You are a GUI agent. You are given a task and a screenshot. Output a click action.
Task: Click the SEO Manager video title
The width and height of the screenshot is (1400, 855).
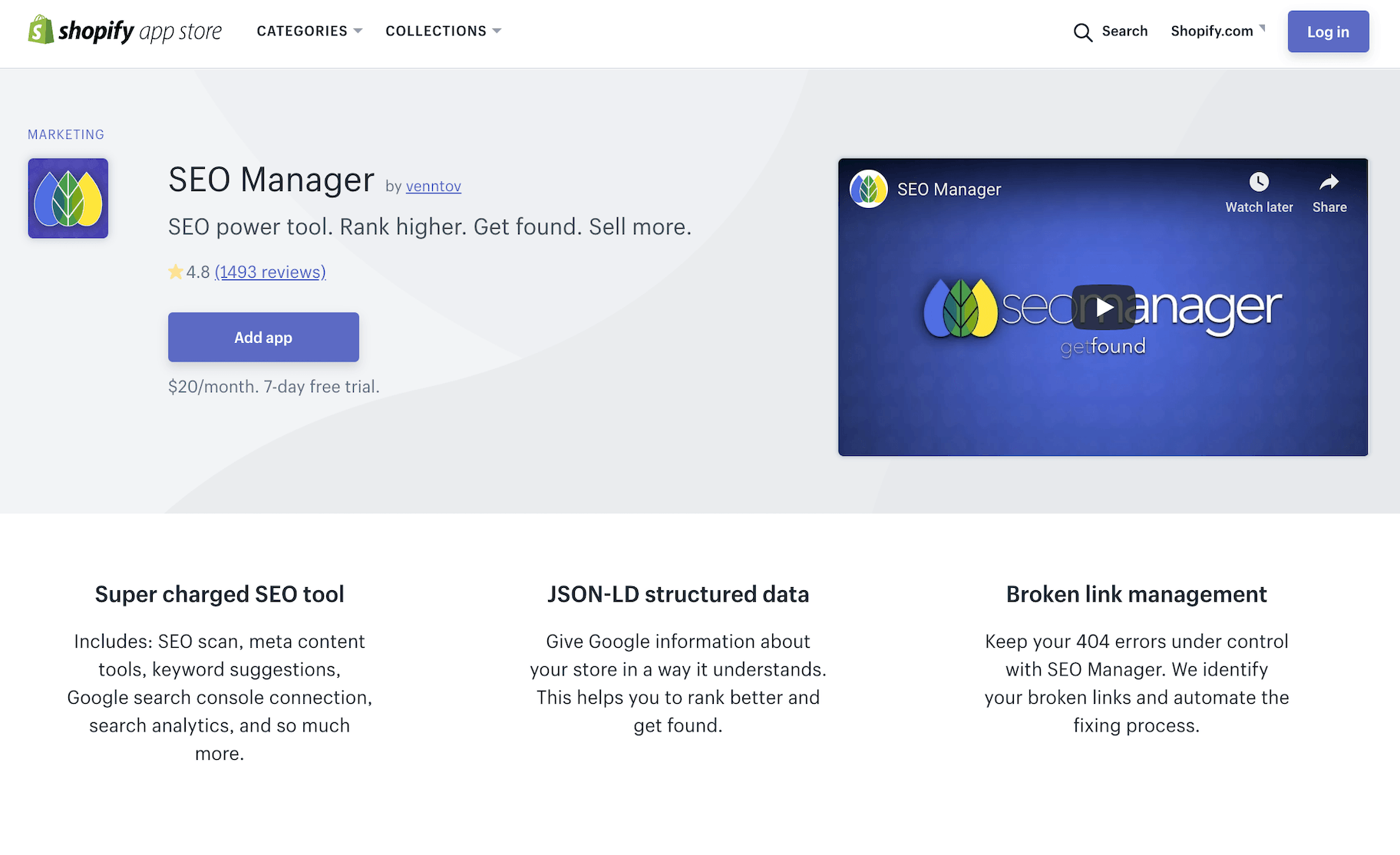pyautogui.click(x=949, y=188)
